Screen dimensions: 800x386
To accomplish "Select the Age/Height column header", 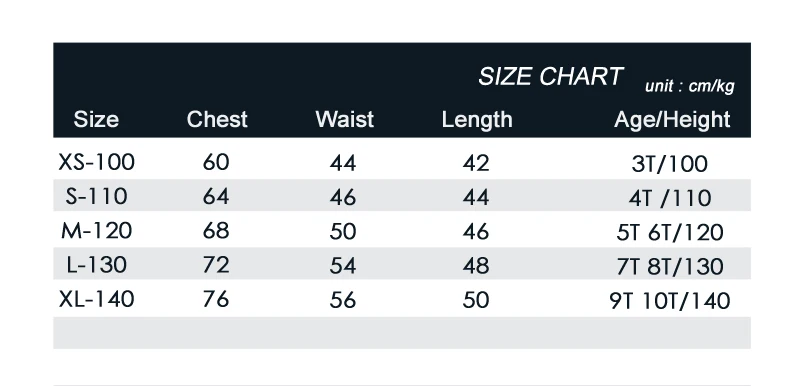I will (x=672, y=120).
